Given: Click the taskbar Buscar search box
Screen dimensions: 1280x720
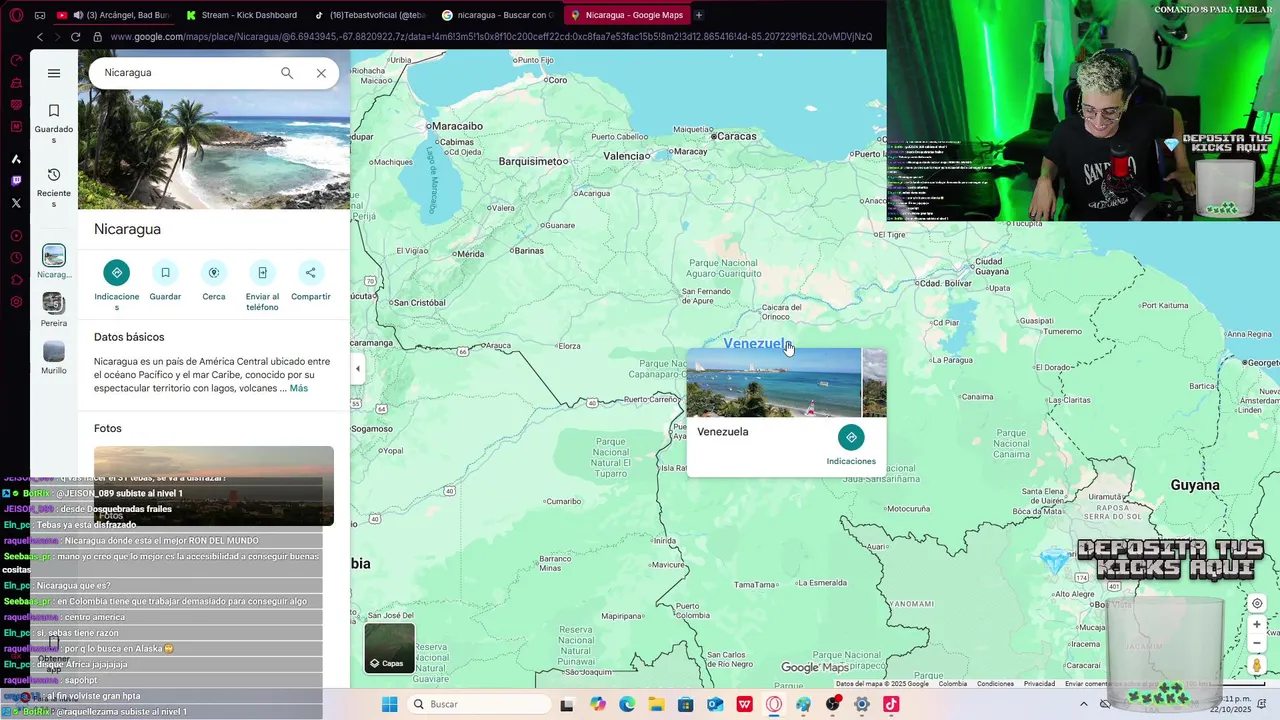Looking at the screenshot, I should coord(480,704).
